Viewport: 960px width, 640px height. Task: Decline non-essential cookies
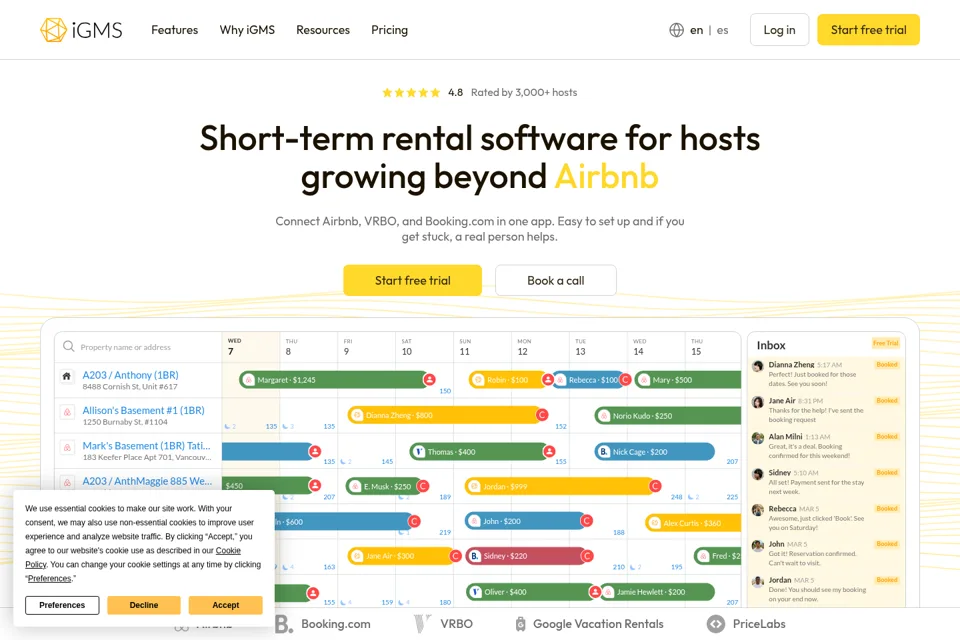(144, 605)
